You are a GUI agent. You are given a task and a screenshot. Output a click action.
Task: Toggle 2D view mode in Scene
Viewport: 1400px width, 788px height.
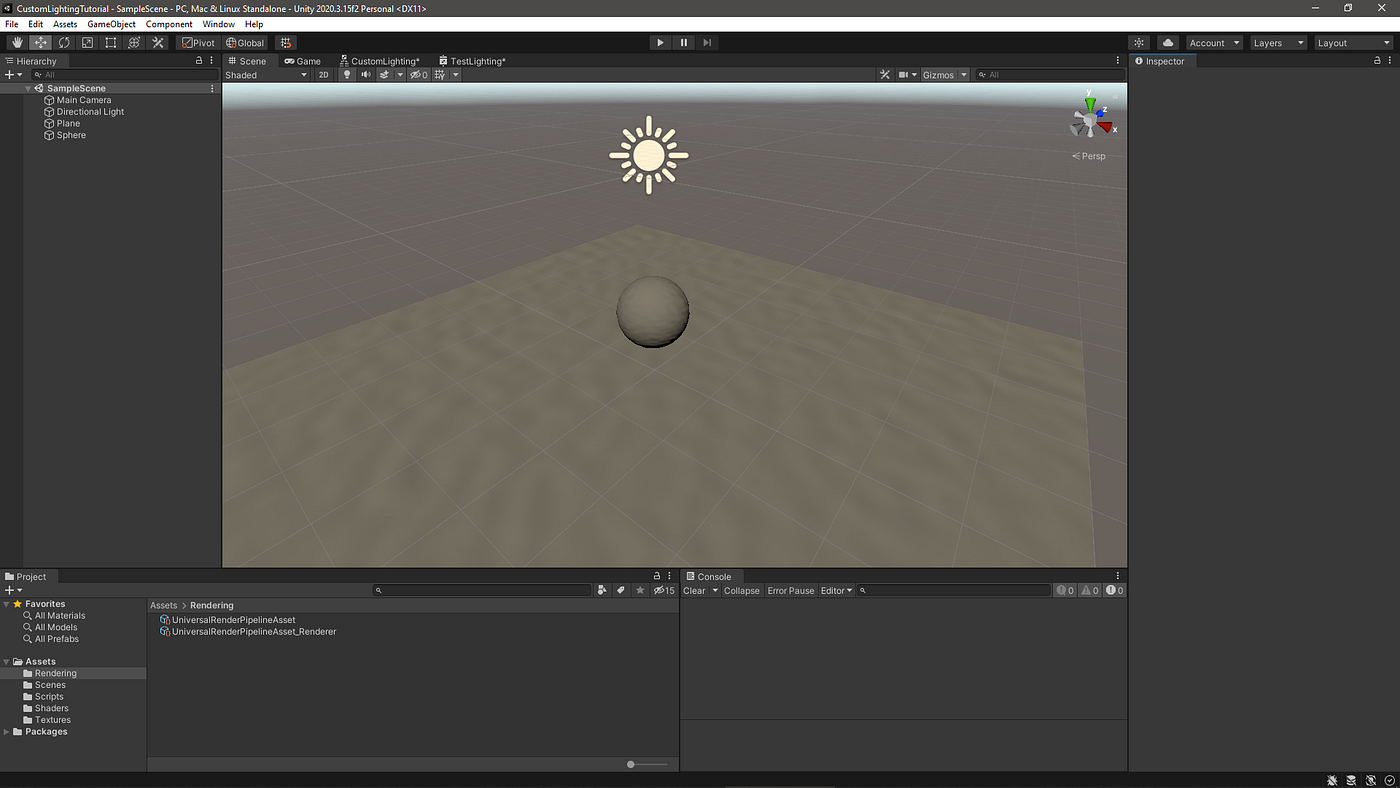click(x=324, y=75)
